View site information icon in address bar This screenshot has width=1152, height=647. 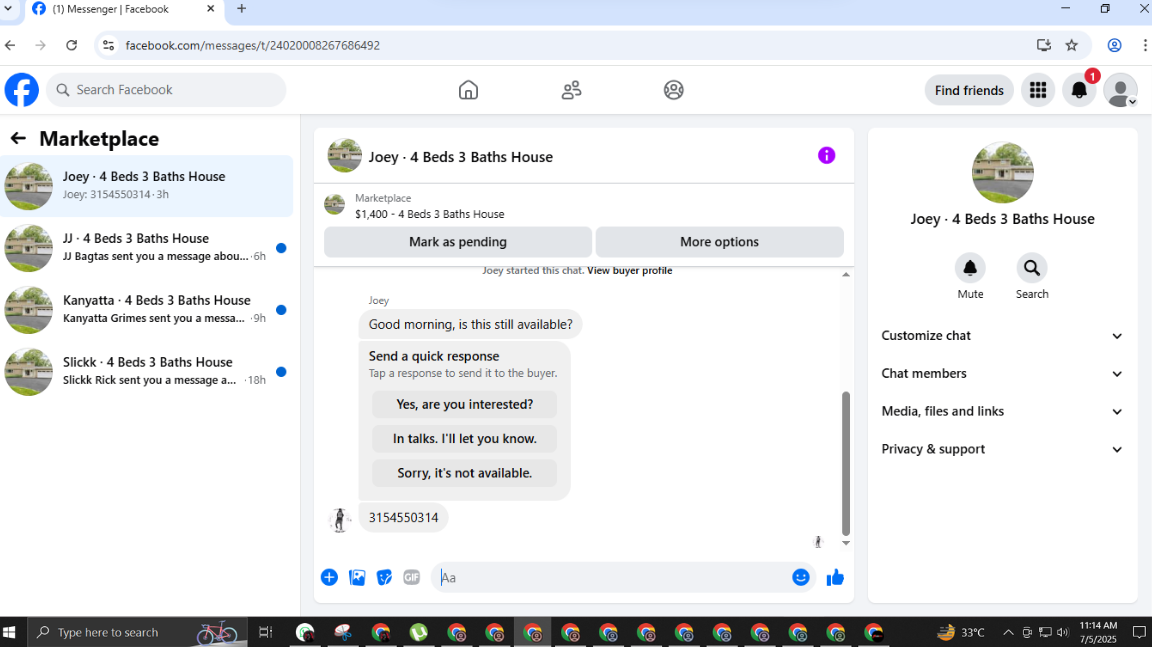click(109, 45)
